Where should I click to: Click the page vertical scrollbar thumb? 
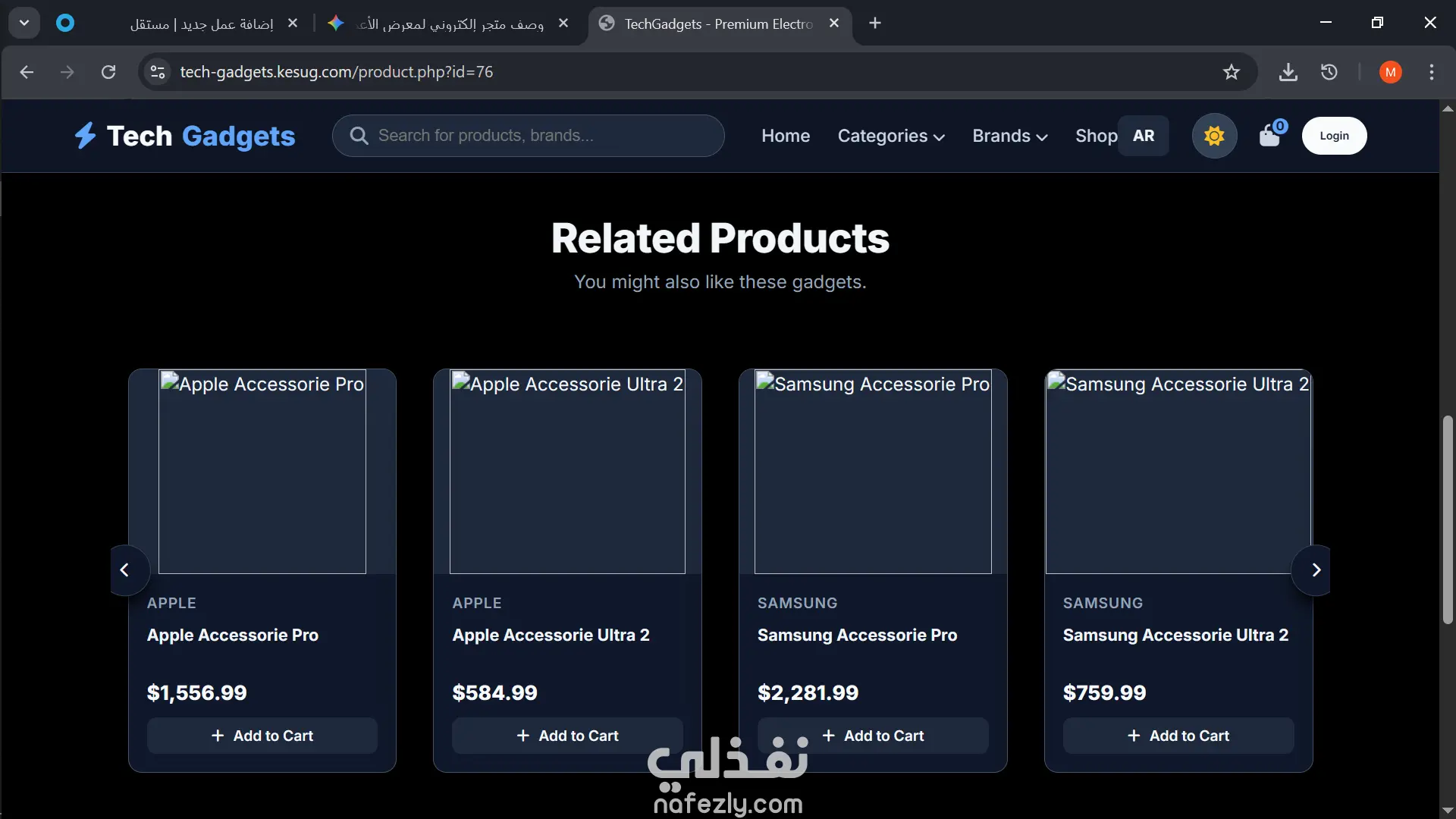coord(1448,519)
